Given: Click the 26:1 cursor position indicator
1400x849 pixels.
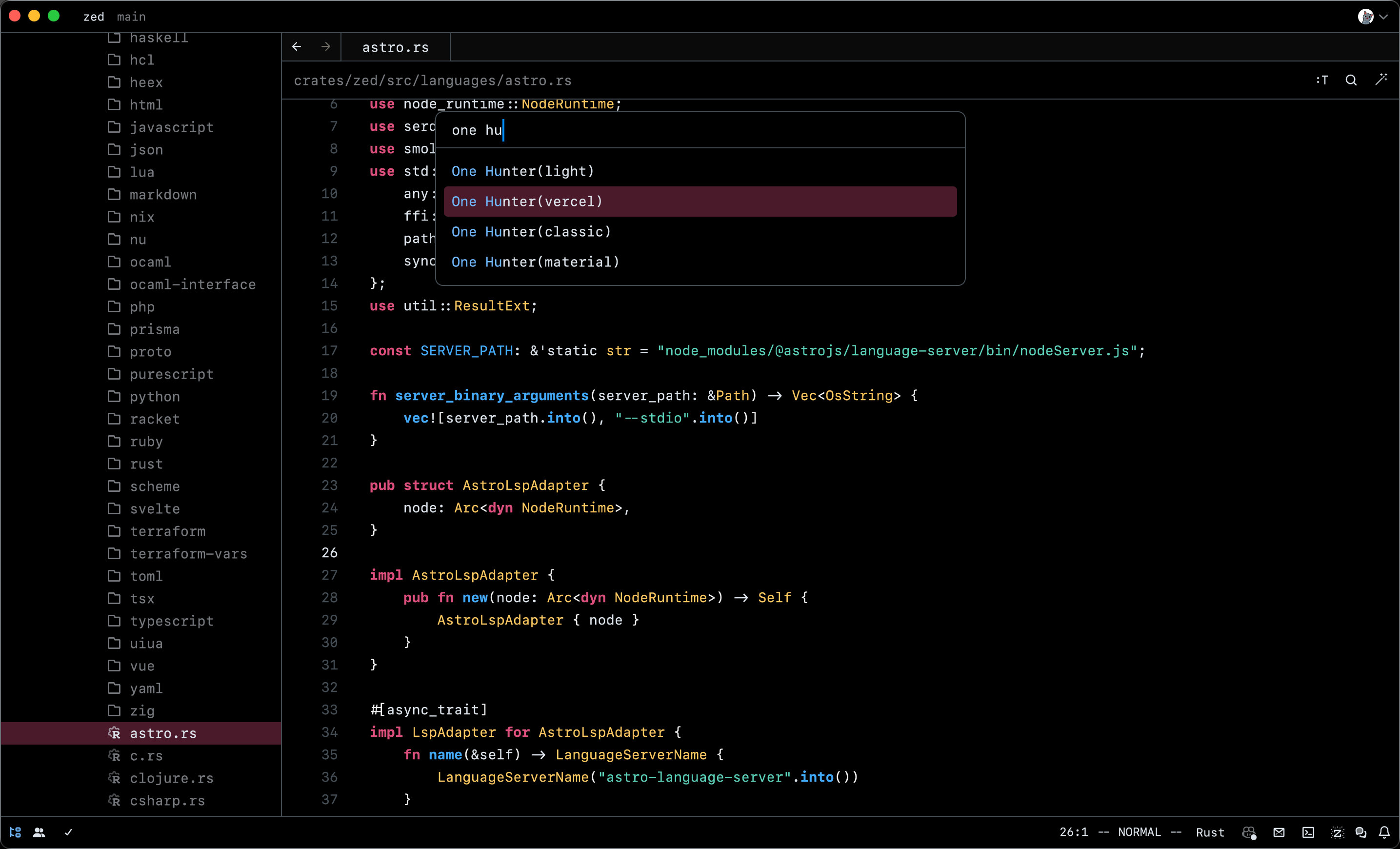Looking at the screenshot, I should coord(1073,832).
